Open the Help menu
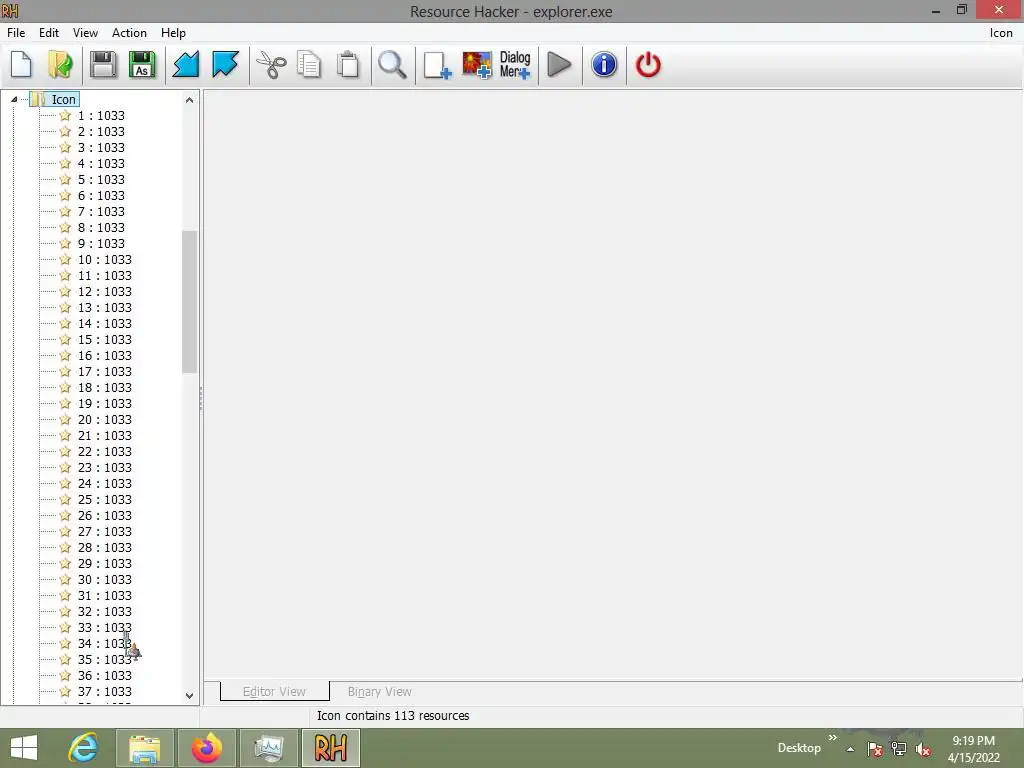Image resolution: width=1024 pixels, height=768 pixels. click(x=173, y=33)
